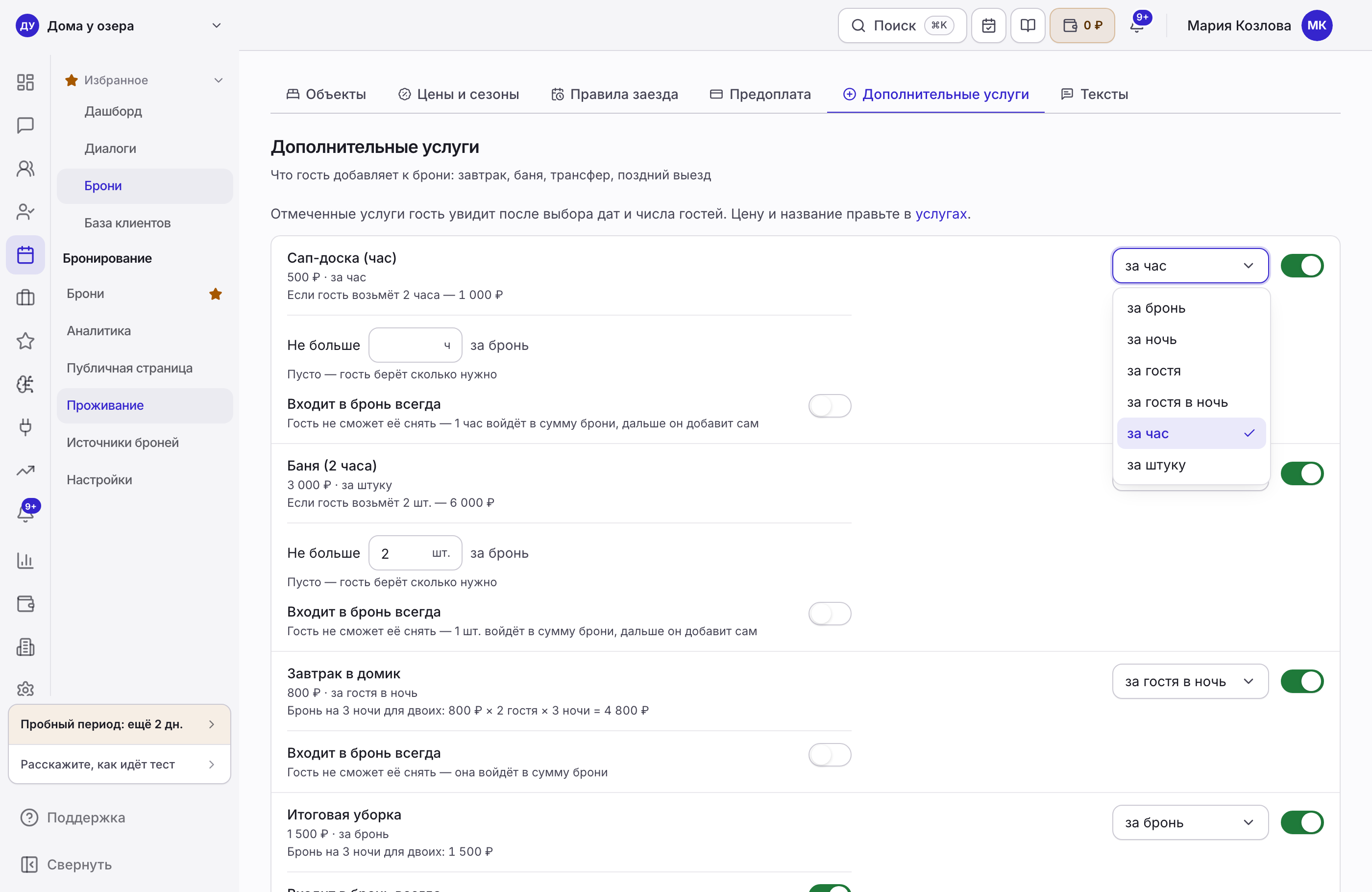The image size is (1372, 892).
Task: Expand the 'Пробный период: ещё 2 дн.' banner
Action: pyautogui.click(x=120, y=724)
